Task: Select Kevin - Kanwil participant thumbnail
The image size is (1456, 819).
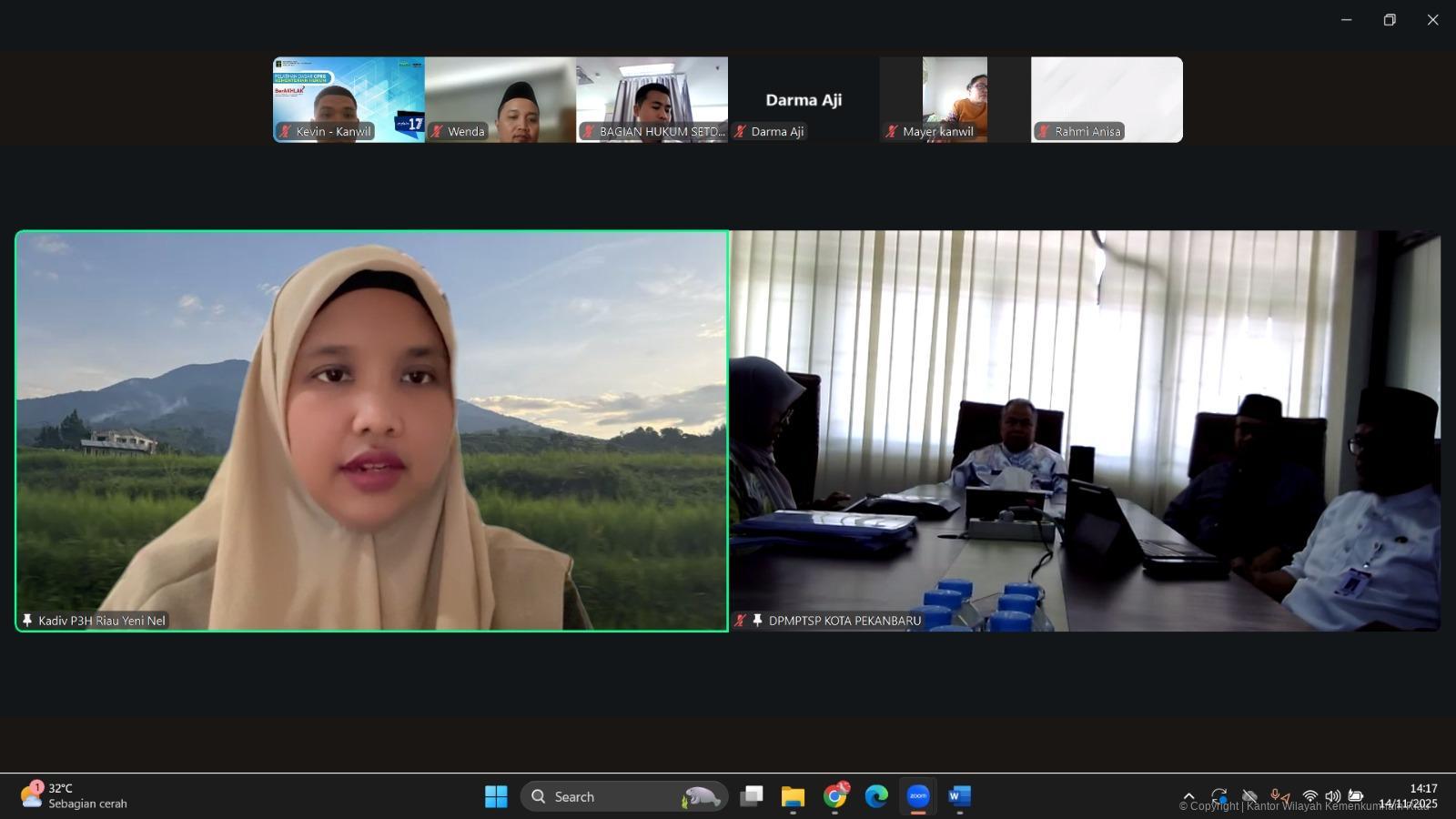Action: pos(349,99)
